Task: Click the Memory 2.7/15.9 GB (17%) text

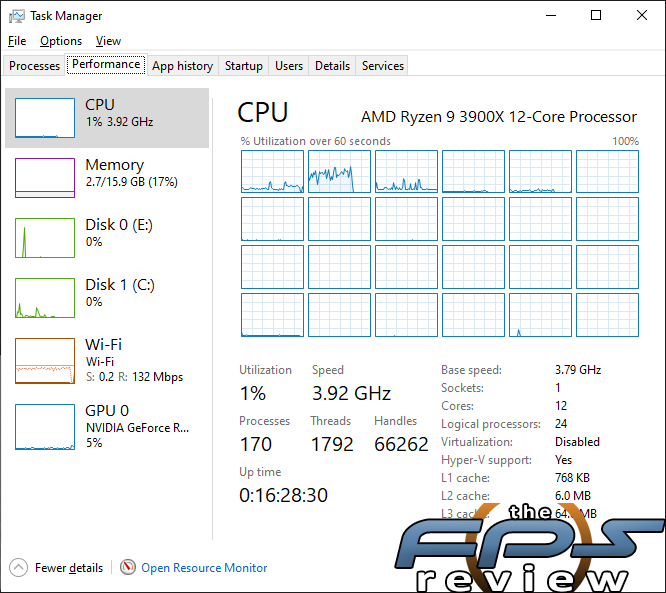Action: 132,182
